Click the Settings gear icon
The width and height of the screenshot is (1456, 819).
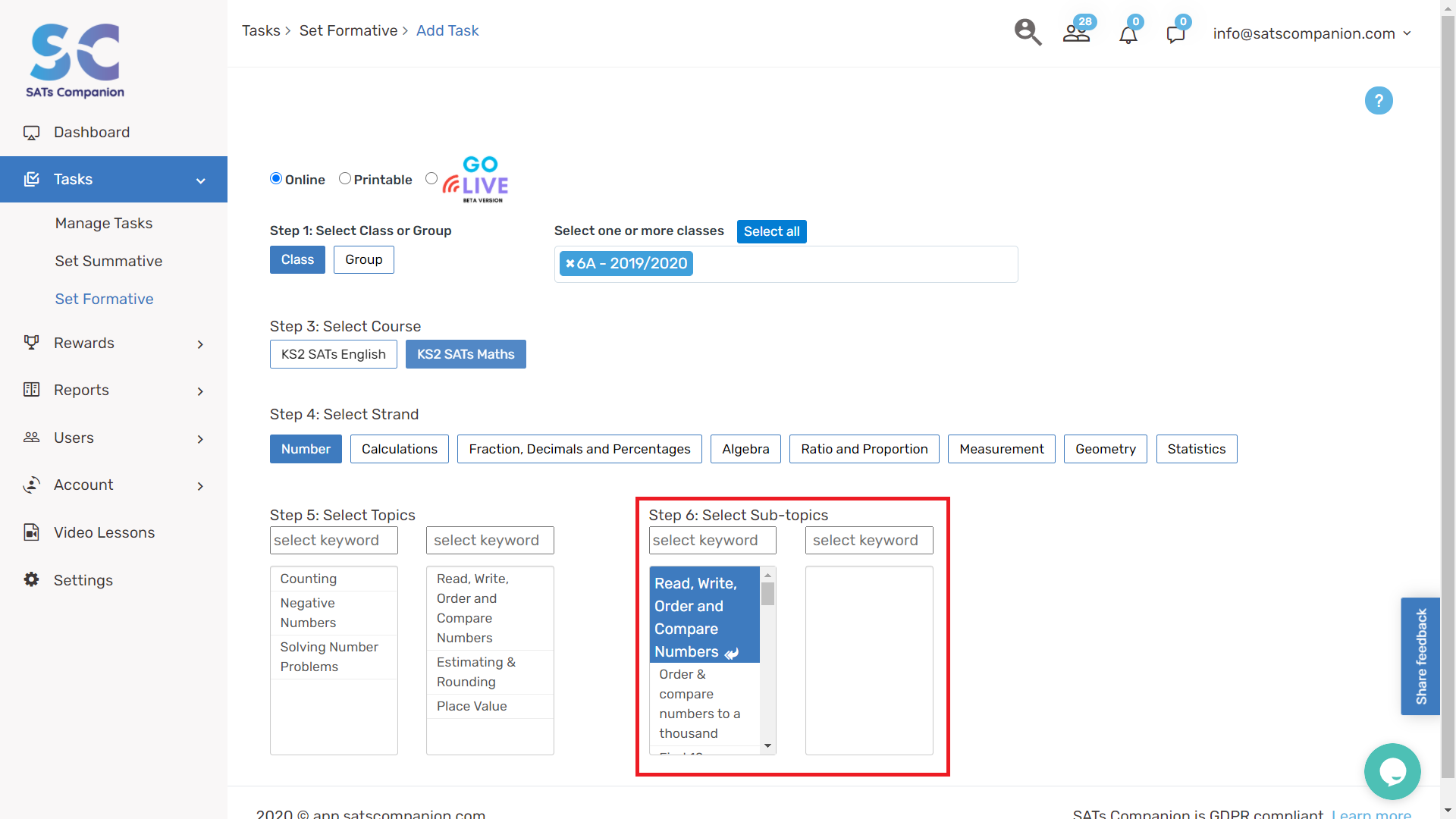[x=31, y=579]
